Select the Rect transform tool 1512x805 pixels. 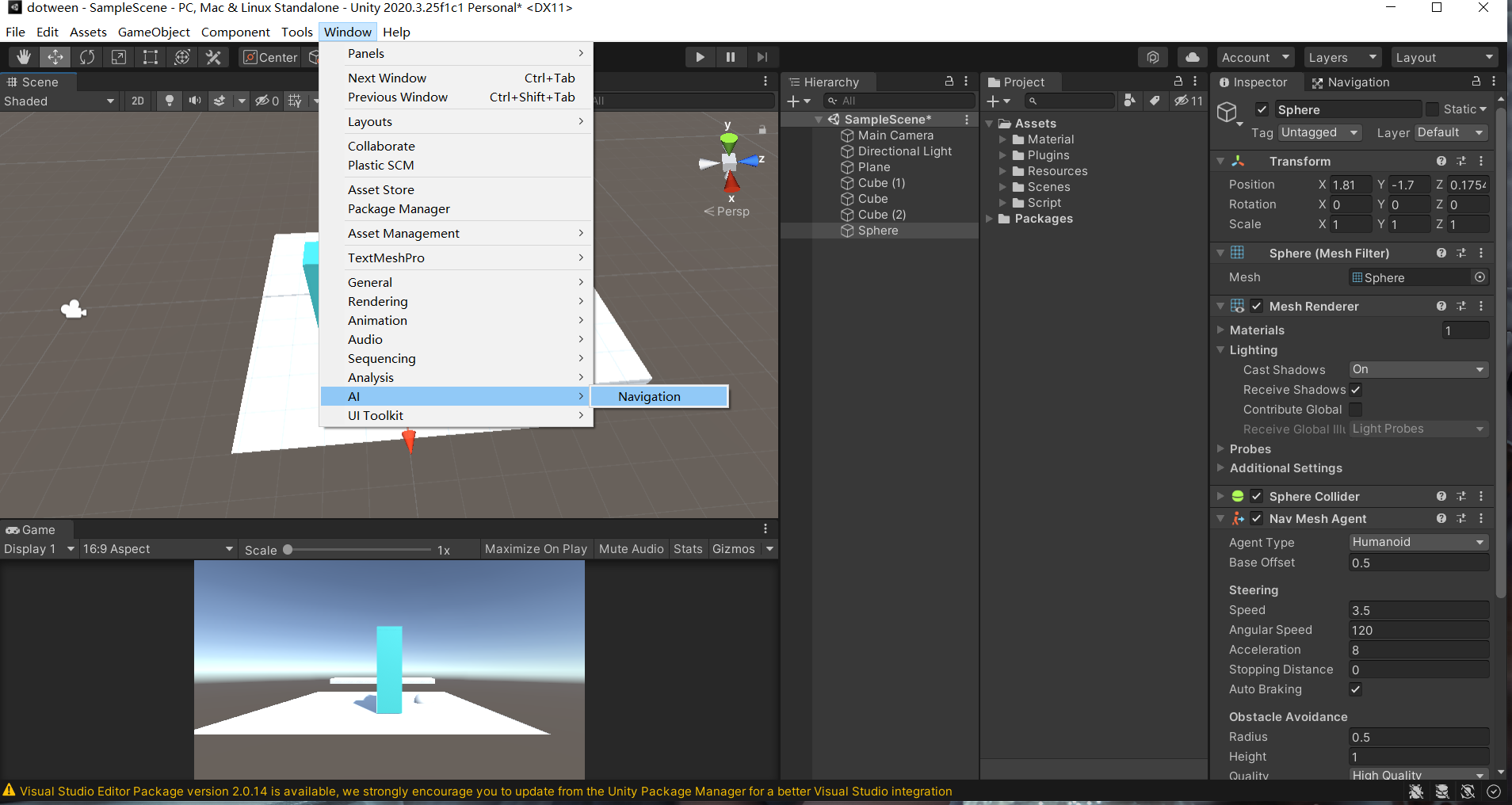click(x=151, y=57)
